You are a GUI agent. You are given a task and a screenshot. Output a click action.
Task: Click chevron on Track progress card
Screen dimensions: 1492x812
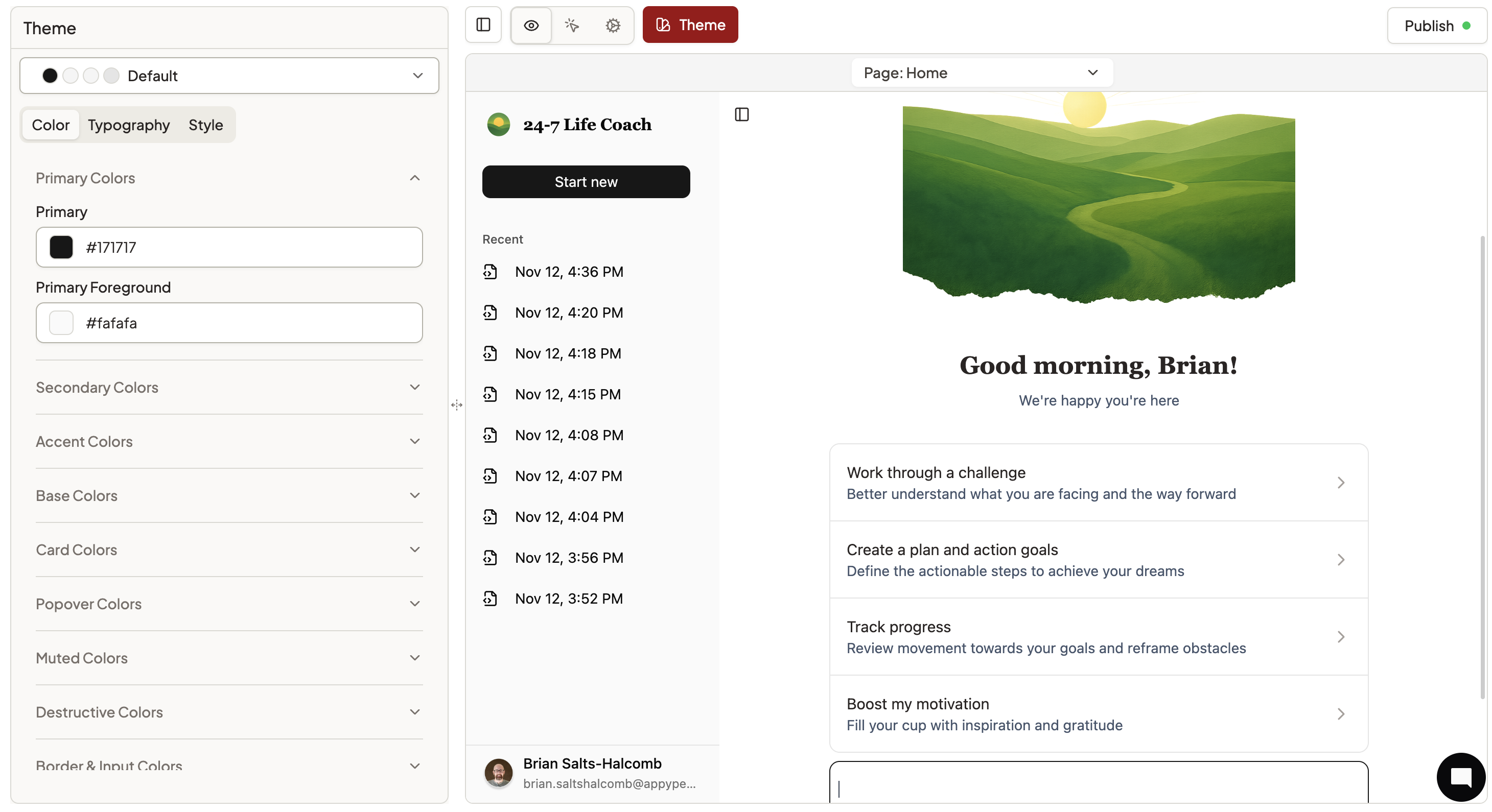(1340, 637)
